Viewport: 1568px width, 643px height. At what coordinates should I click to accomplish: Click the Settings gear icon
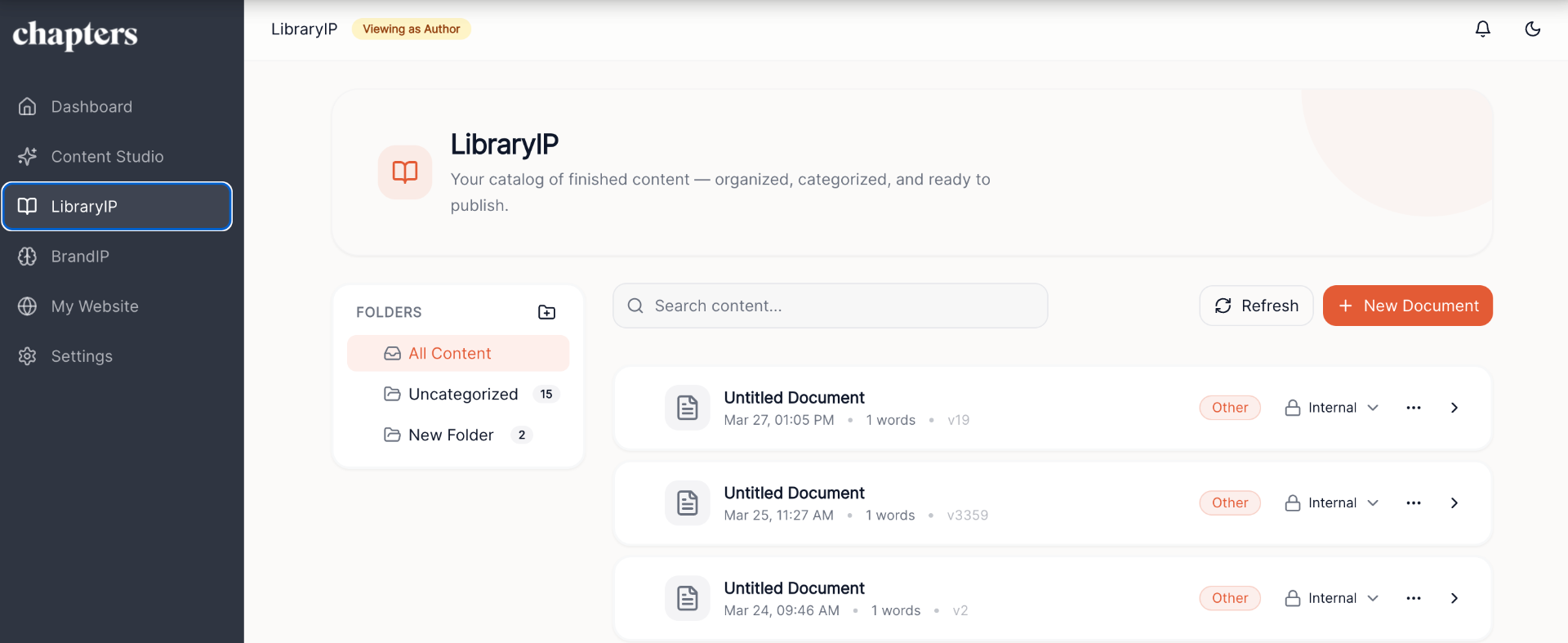click(28, 355)
